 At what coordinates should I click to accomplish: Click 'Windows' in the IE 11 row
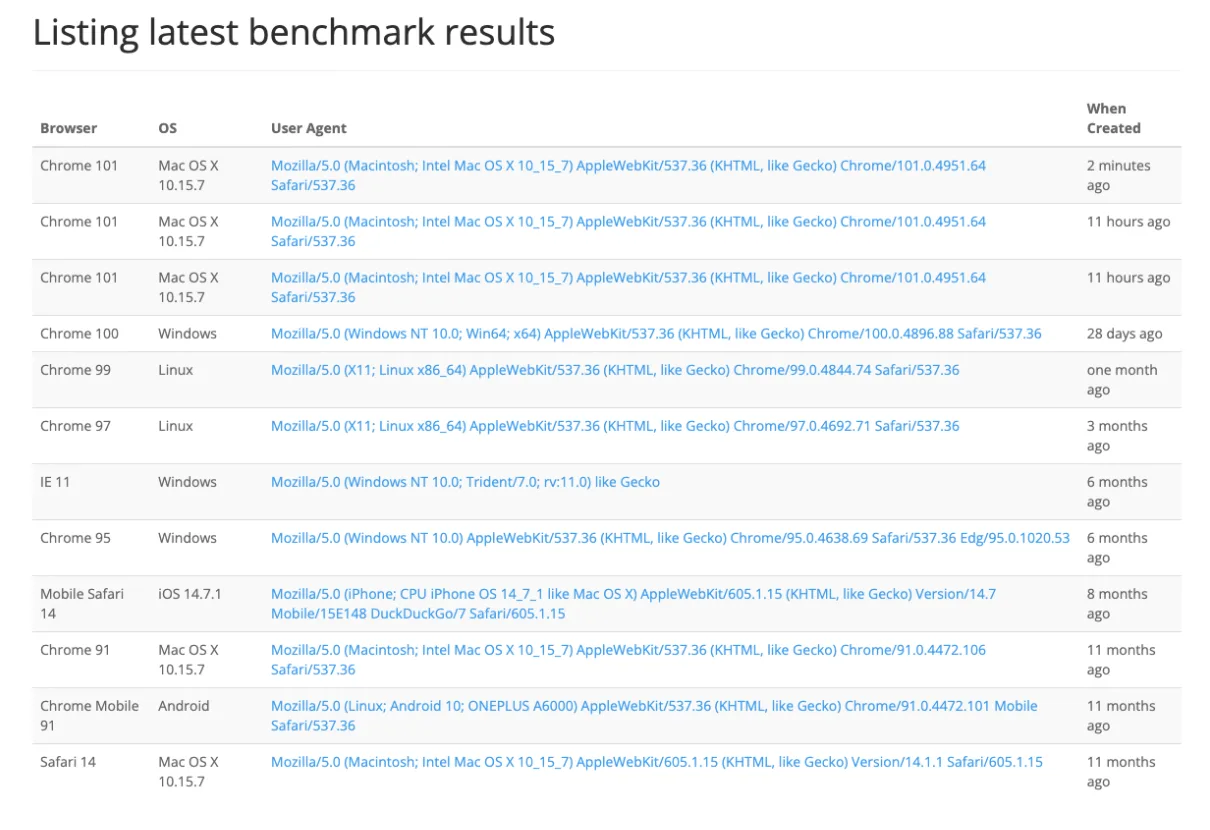187,482
